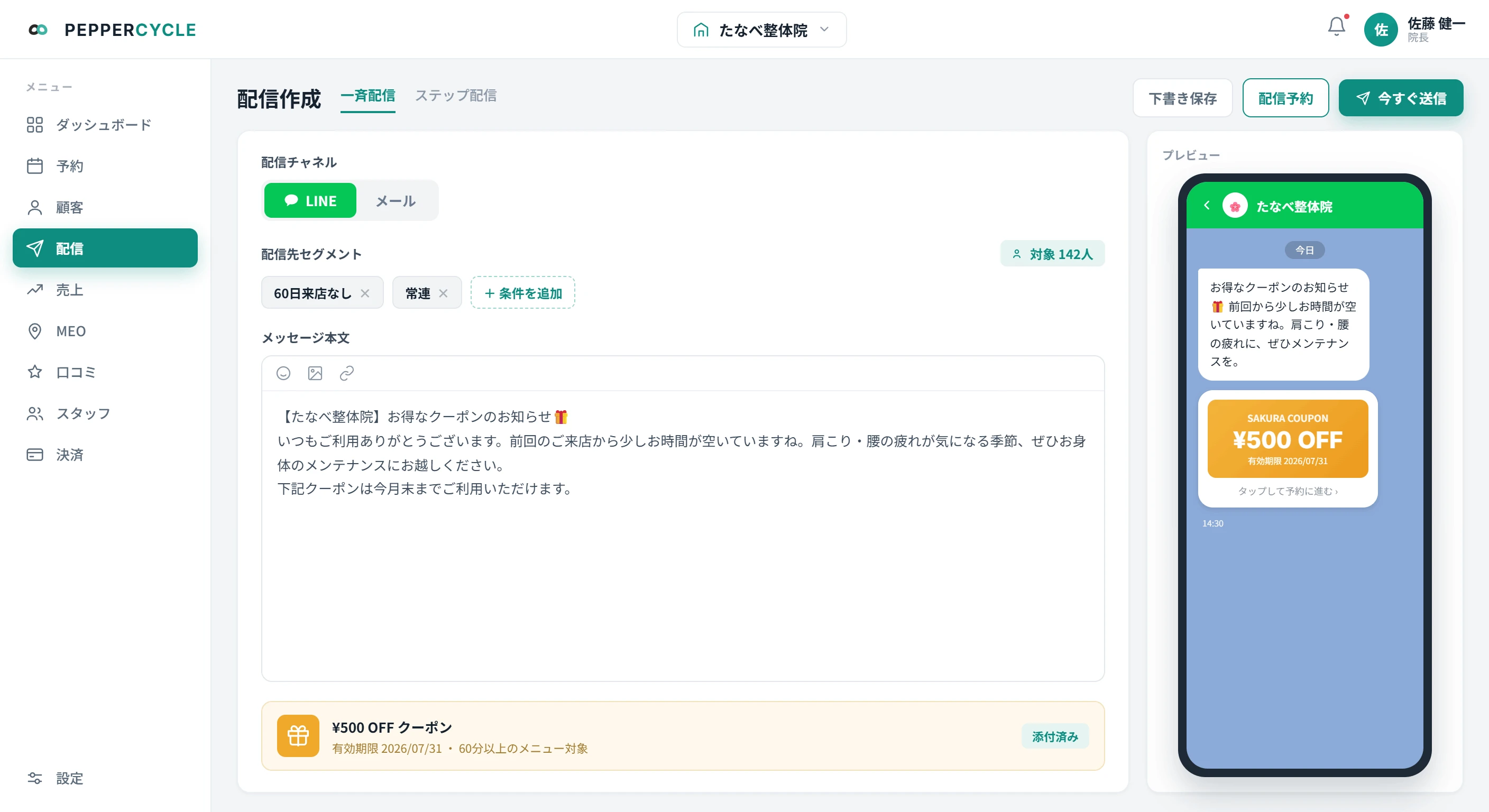Viewport: 1489px width, 812px height.
Task: Remove the 常連 segment tag
Action: (x=443, y=293)
